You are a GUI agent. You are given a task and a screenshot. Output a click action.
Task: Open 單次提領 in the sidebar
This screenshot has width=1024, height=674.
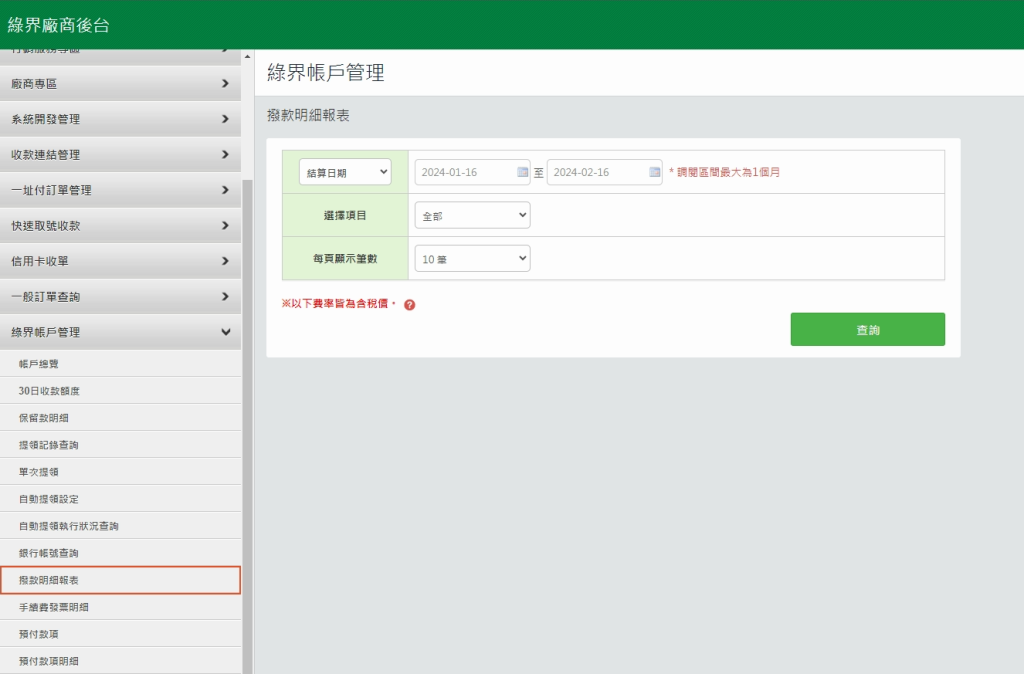pos(120,472)
